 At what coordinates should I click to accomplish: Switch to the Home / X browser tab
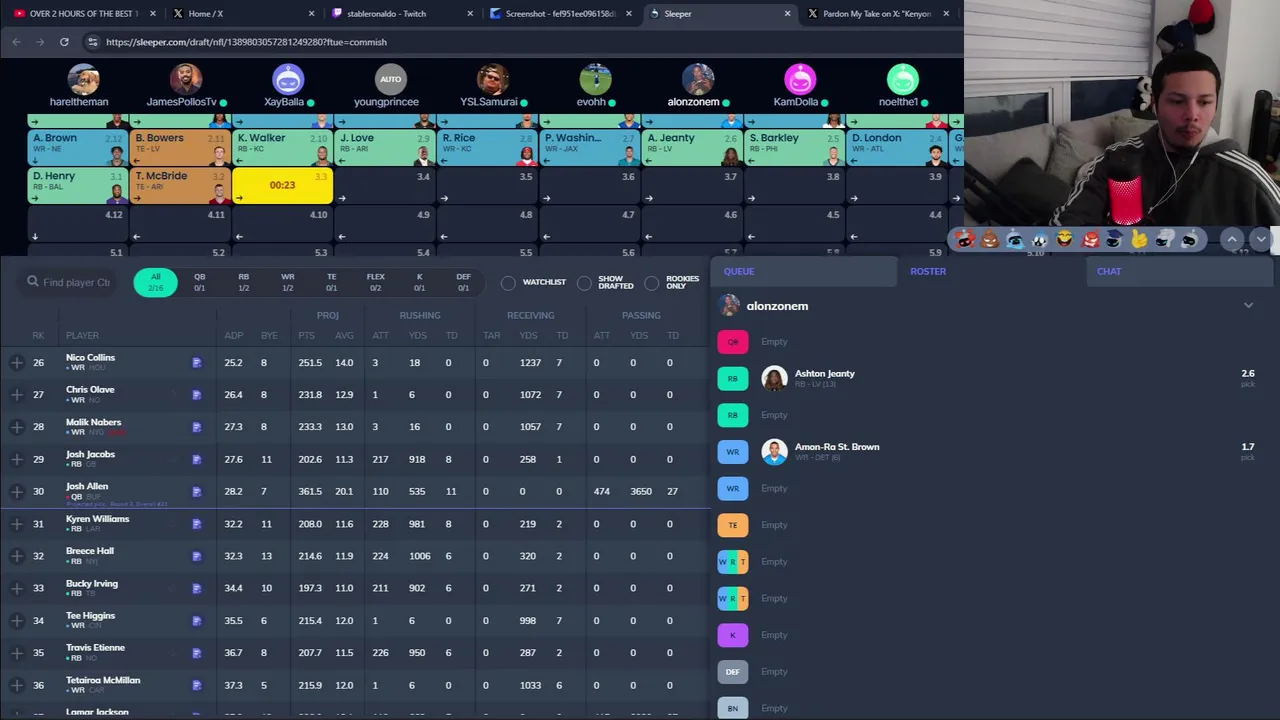tap(241, 14)
